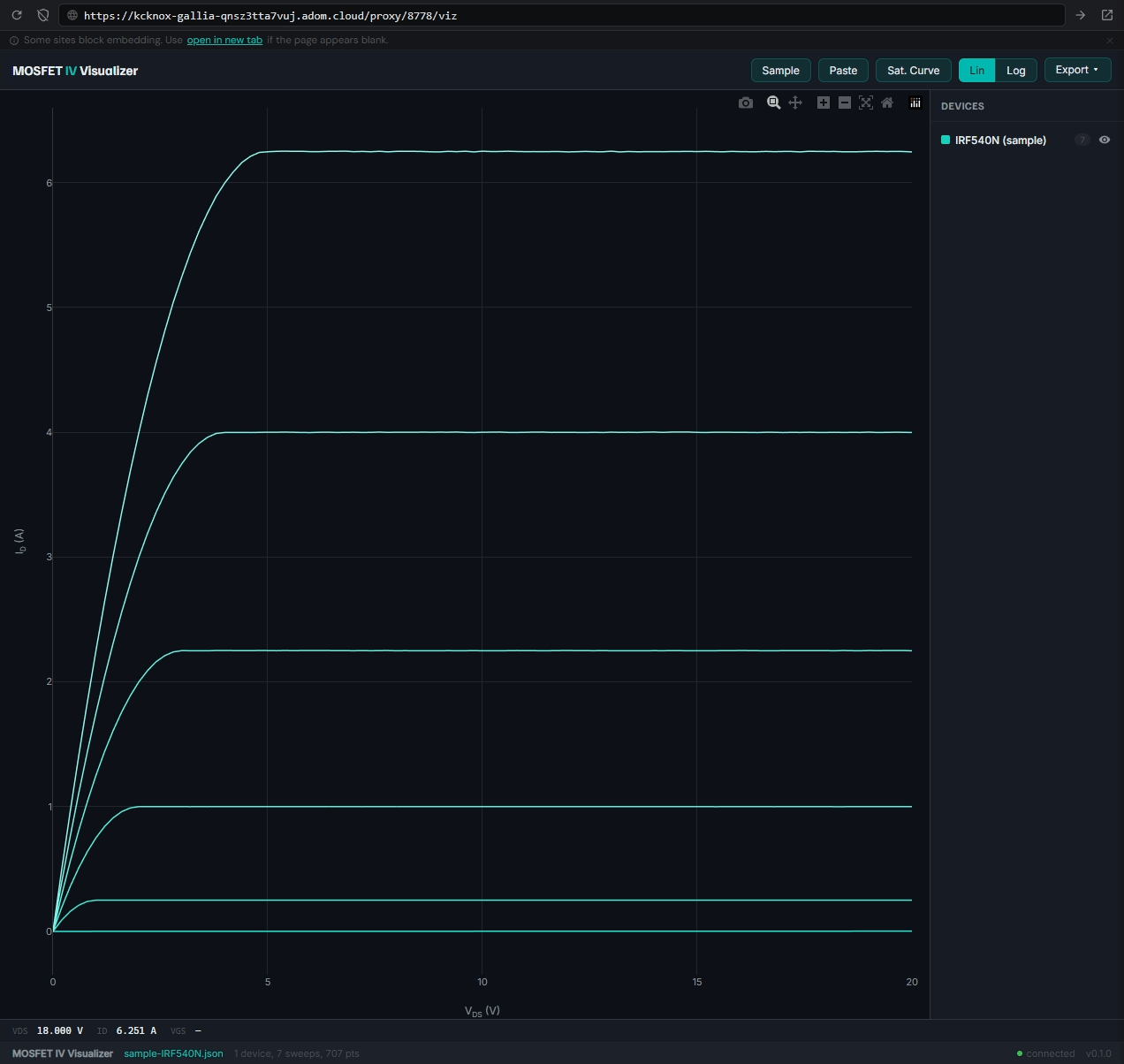This screenshot has height=1064, width=1124.
Task: Click the shield icon beside the URL
Action: [43, 15]
